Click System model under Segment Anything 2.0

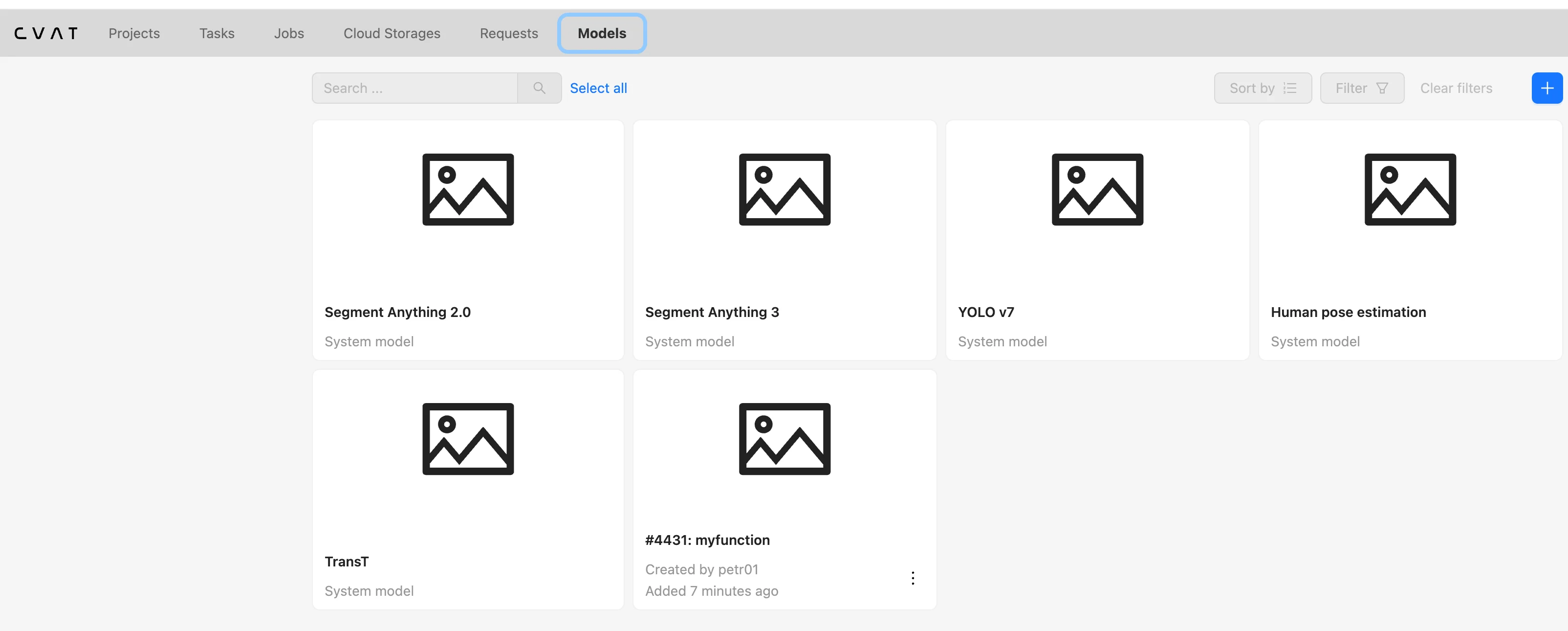(369, 342)
